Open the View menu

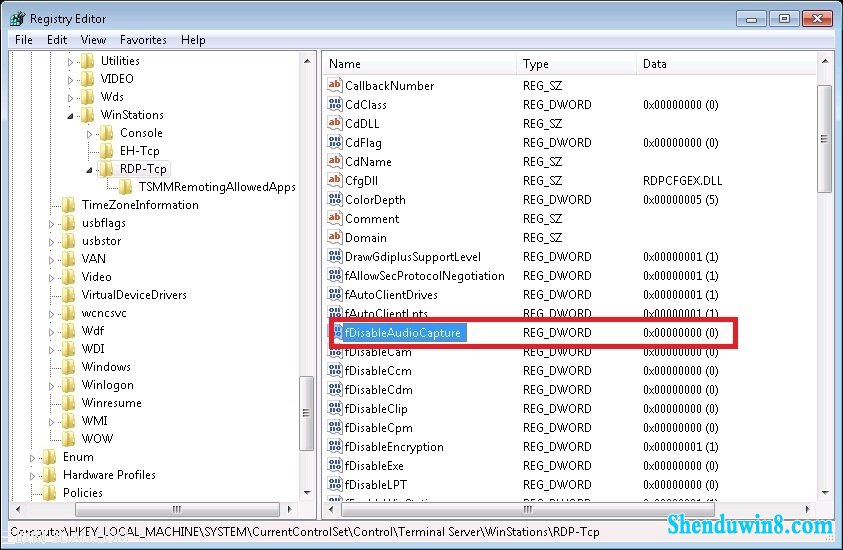point(93,40)
